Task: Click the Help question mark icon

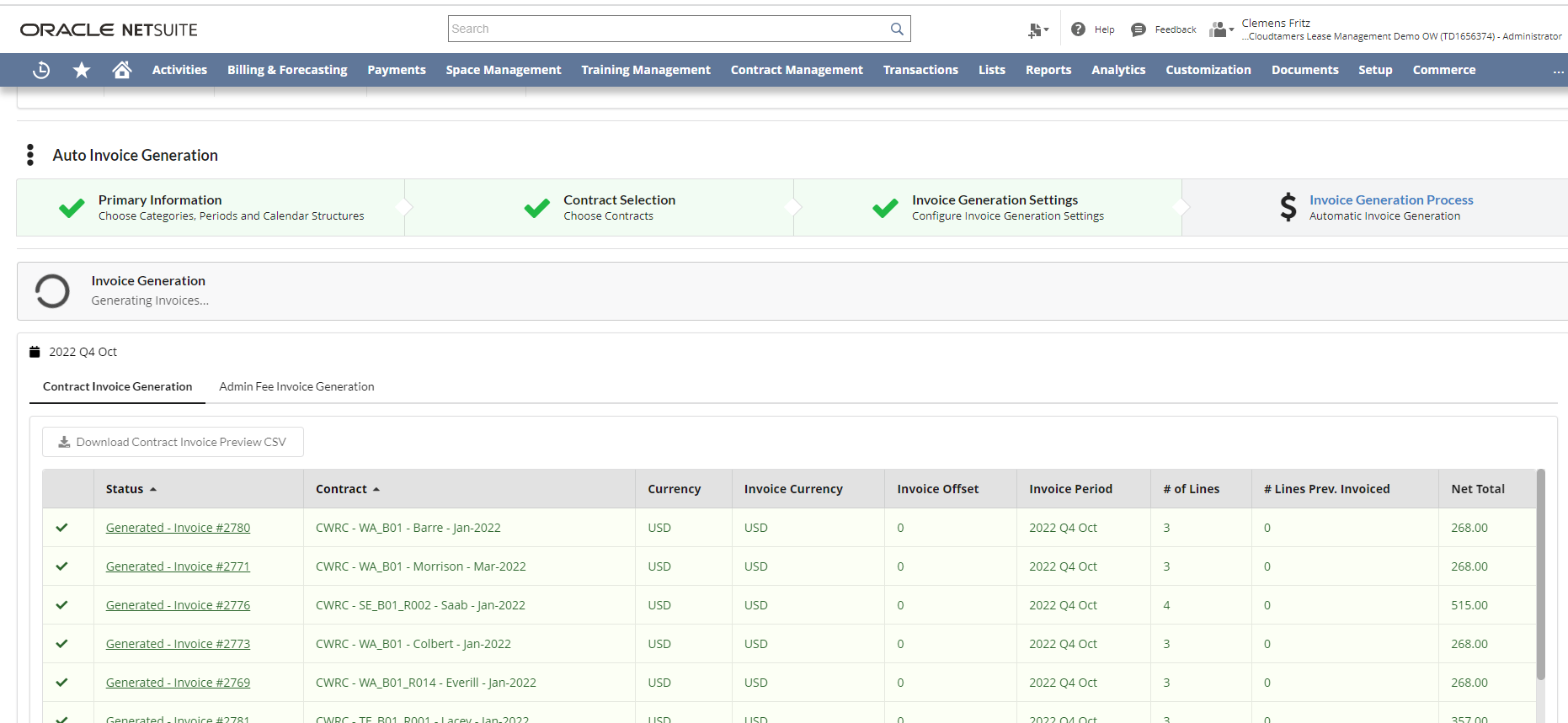Action: (x=1078, y=29)
